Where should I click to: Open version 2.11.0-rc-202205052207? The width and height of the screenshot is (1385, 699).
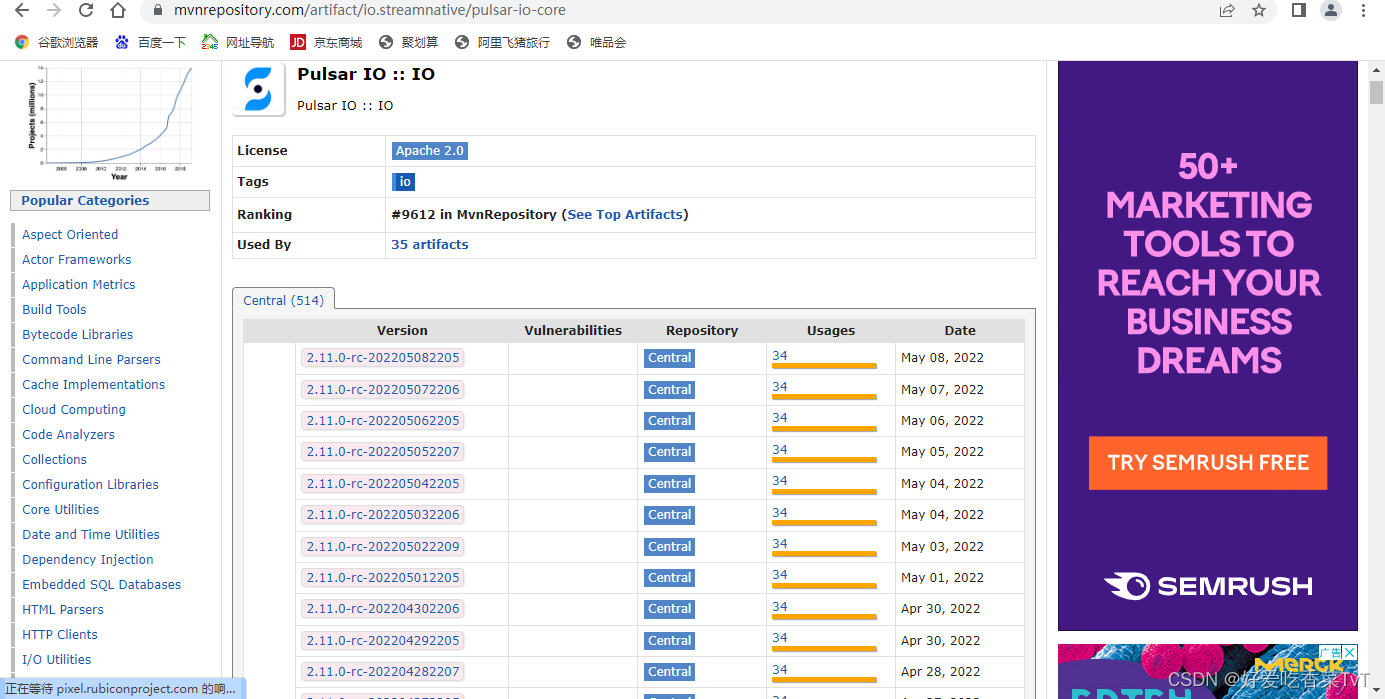click(383, 451)
